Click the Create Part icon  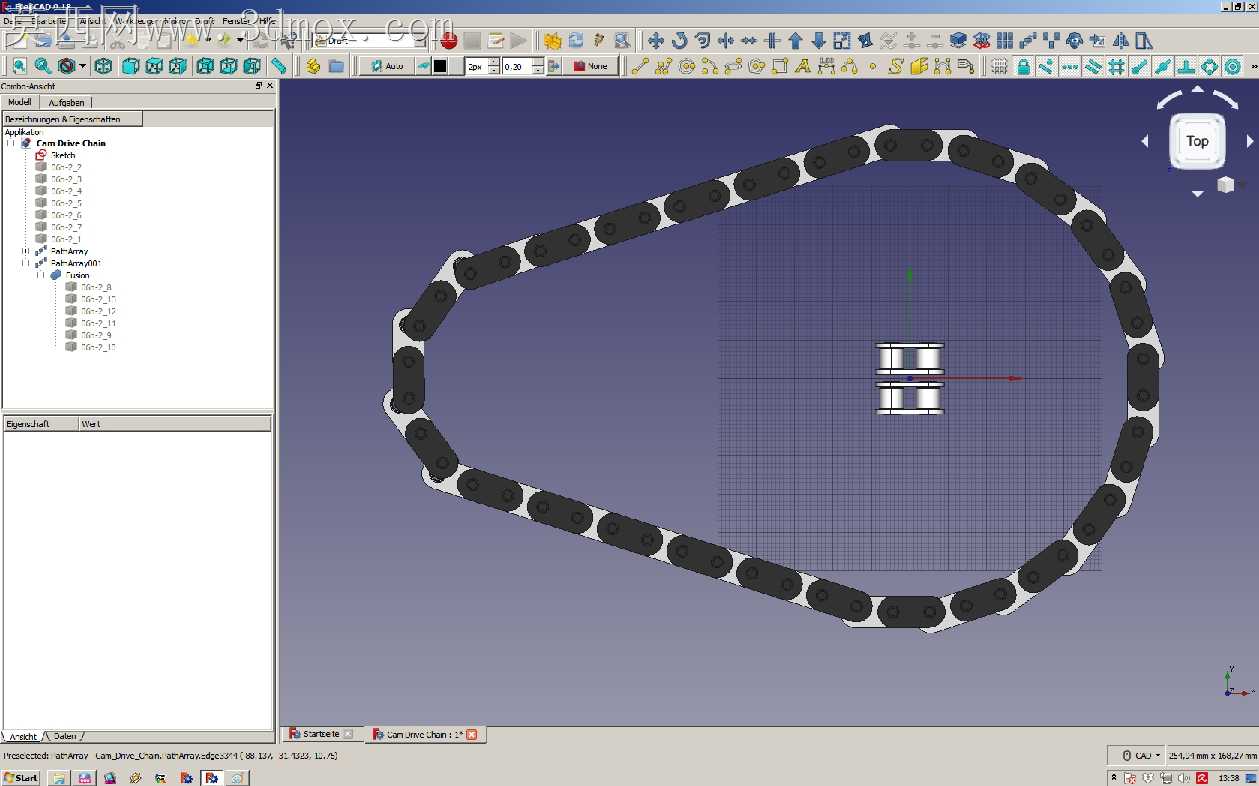pyautogui.click(x=313, y=66)
